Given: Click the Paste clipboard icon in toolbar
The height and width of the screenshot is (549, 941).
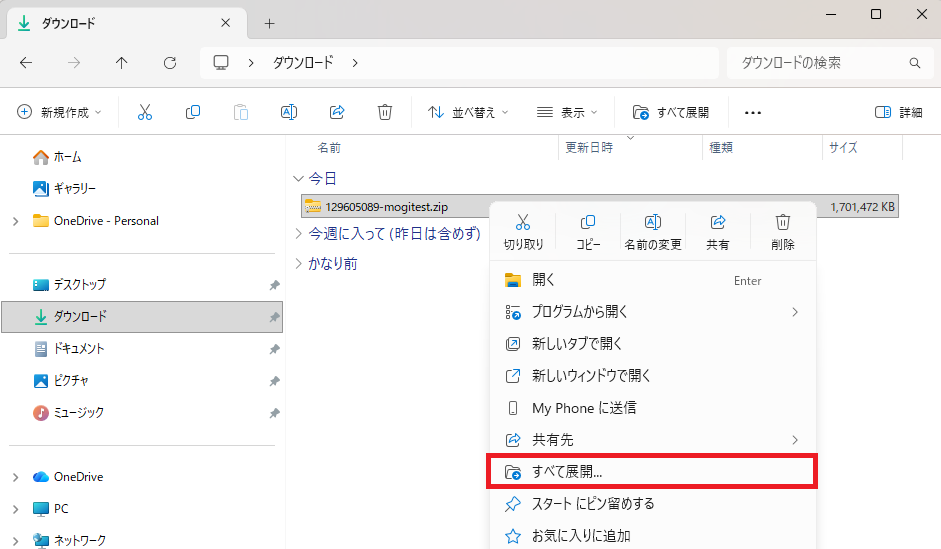Looking at the screenshot, I should (x=241, y=112).
